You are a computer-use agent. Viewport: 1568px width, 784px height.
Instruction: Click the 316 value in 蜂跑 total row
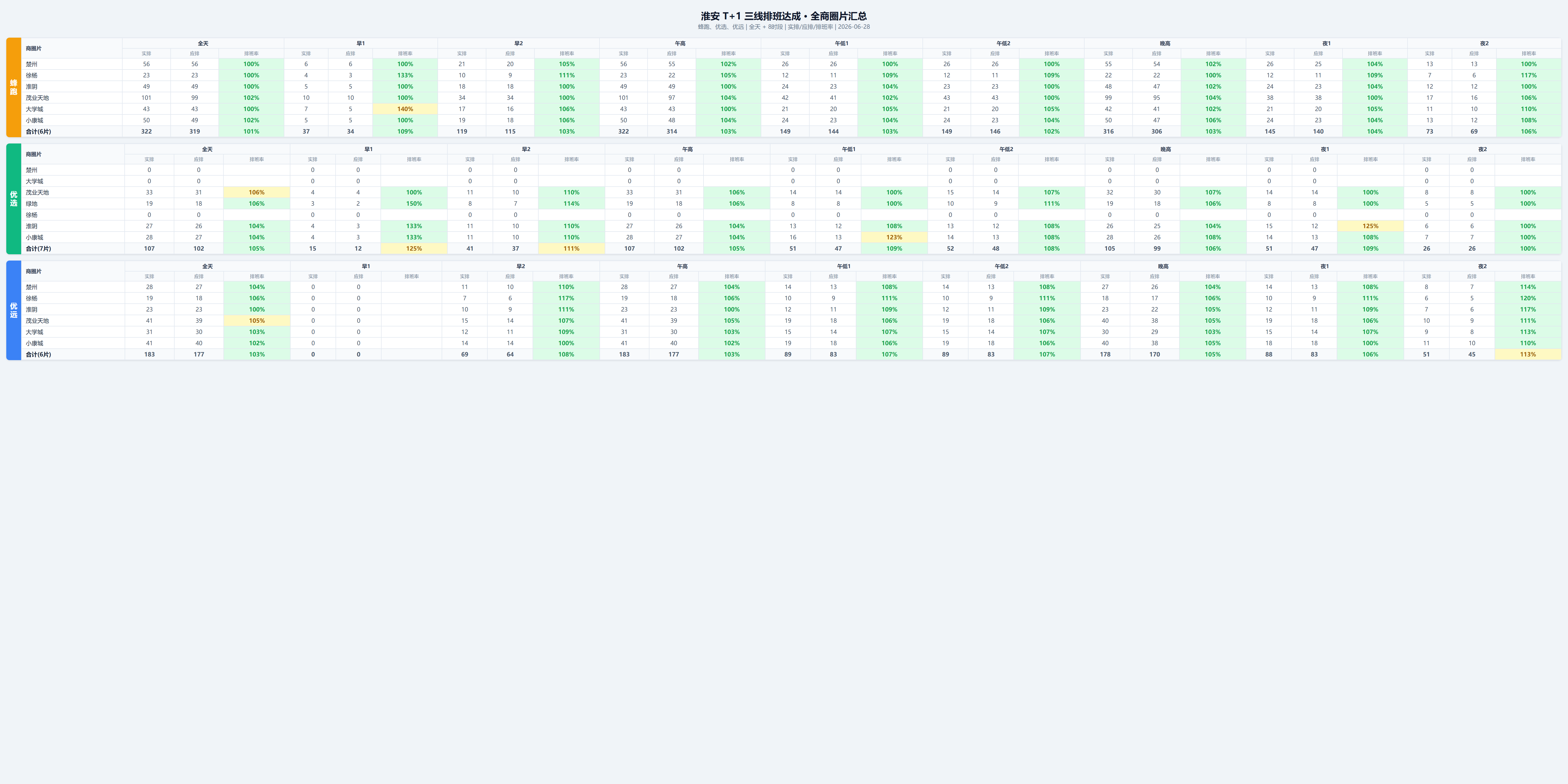[1108, 131]
